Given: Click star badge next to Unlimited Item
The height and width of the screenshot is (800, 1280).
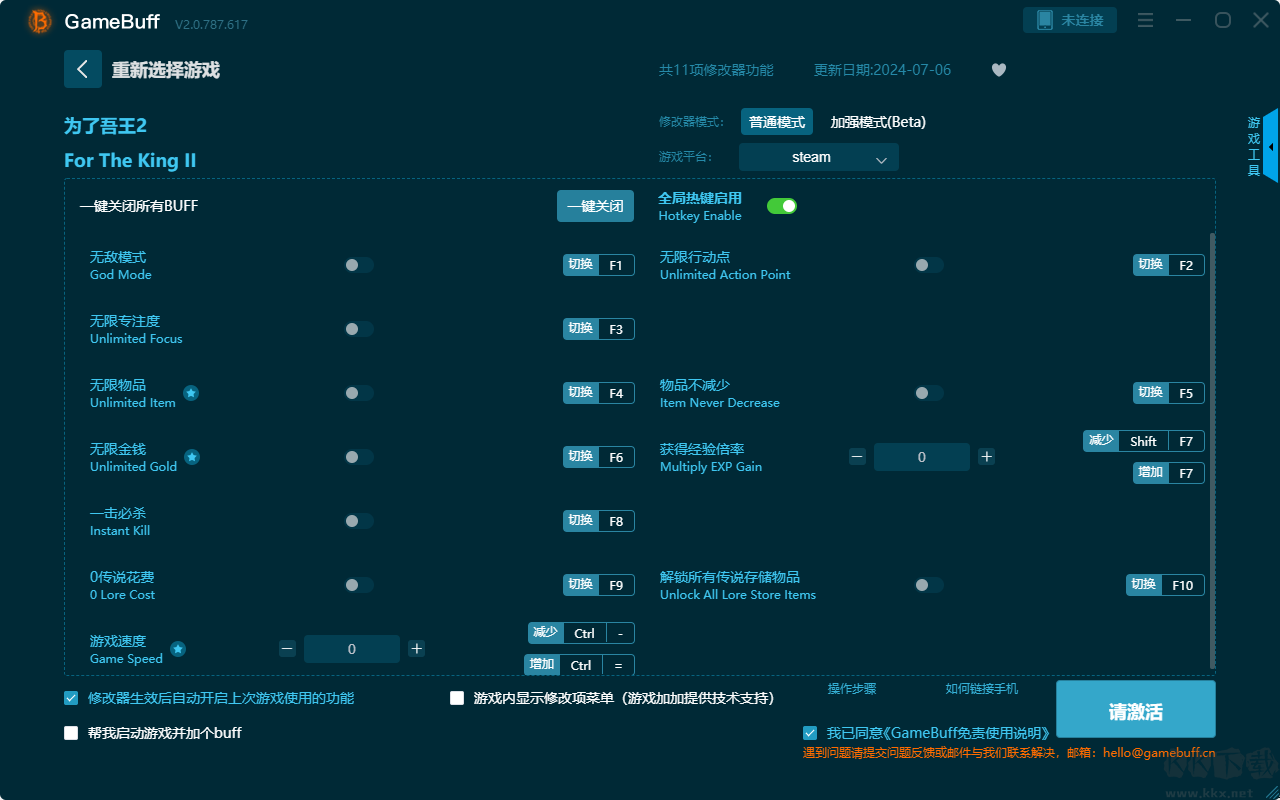Looking at the screenshot, I should [191, 393].
